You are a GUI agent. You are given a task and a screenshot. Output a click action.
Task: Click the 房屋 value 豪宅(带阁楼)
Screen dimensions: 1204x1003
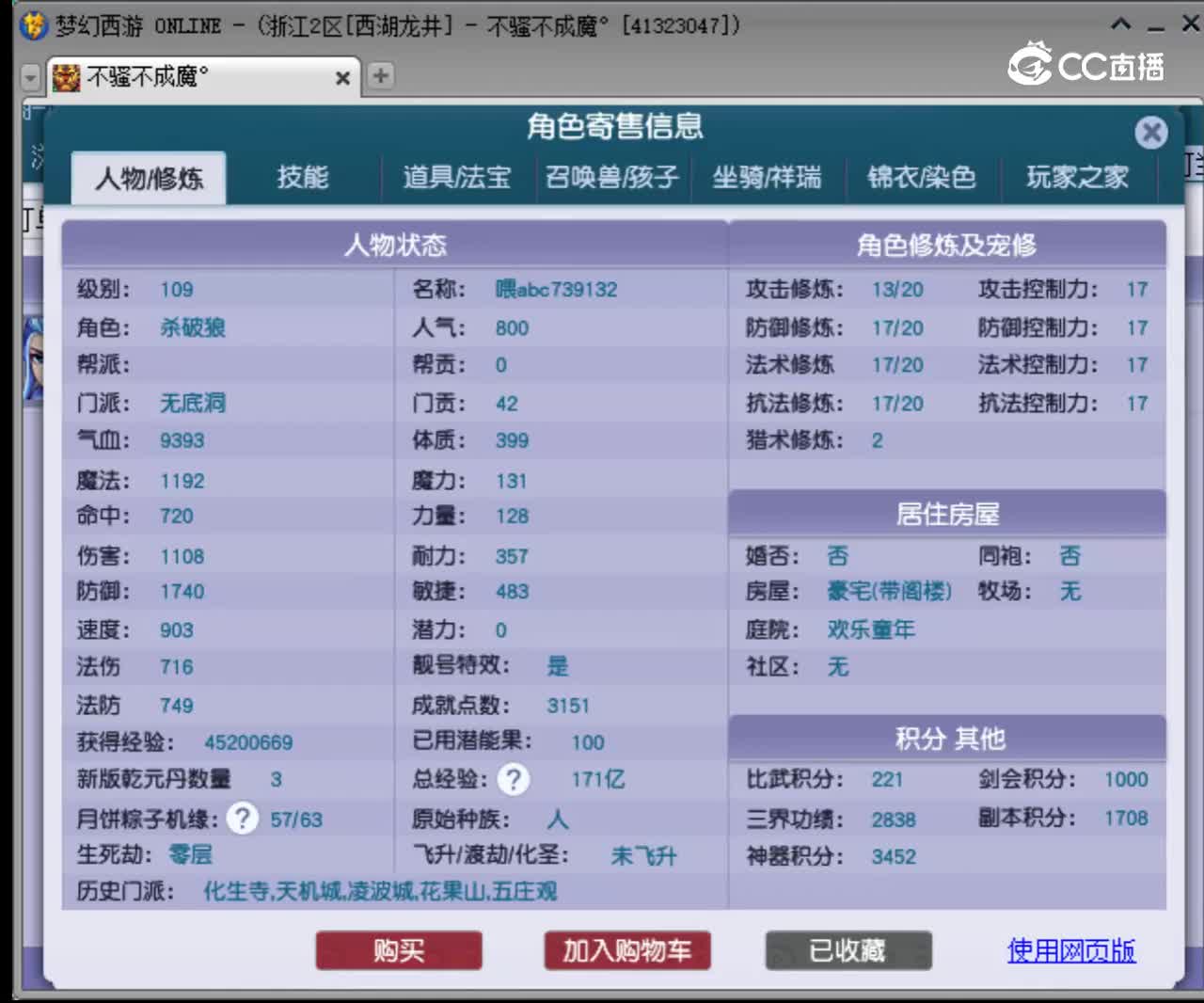click(889, 591)
